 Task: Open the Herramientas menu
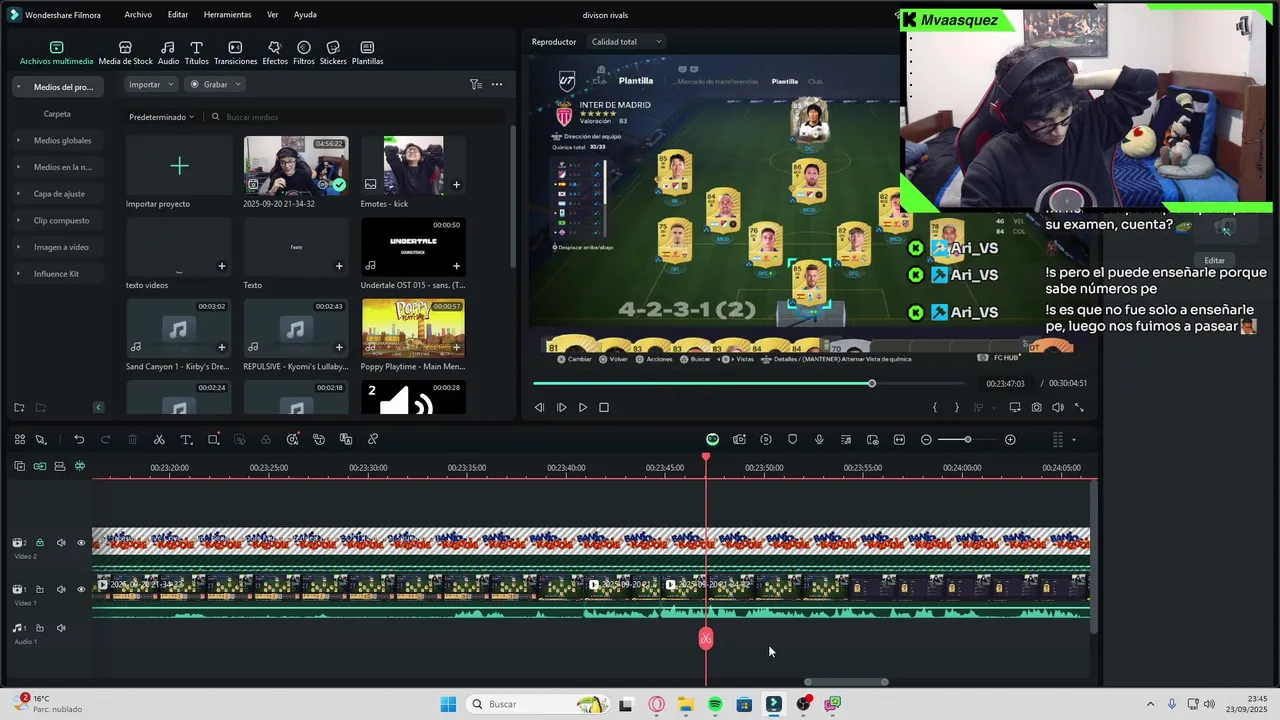pos(227,15)
